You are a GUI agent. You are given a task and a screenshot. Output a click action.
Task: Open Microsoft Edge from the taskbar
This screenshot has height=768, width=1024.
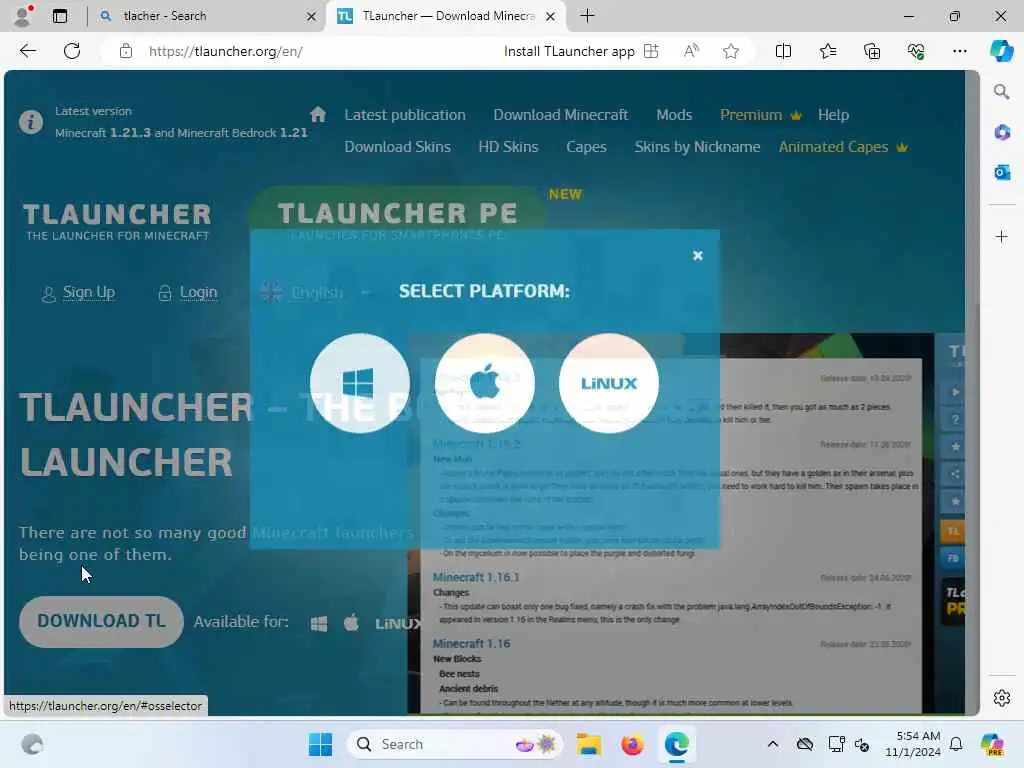pos(677,744)
